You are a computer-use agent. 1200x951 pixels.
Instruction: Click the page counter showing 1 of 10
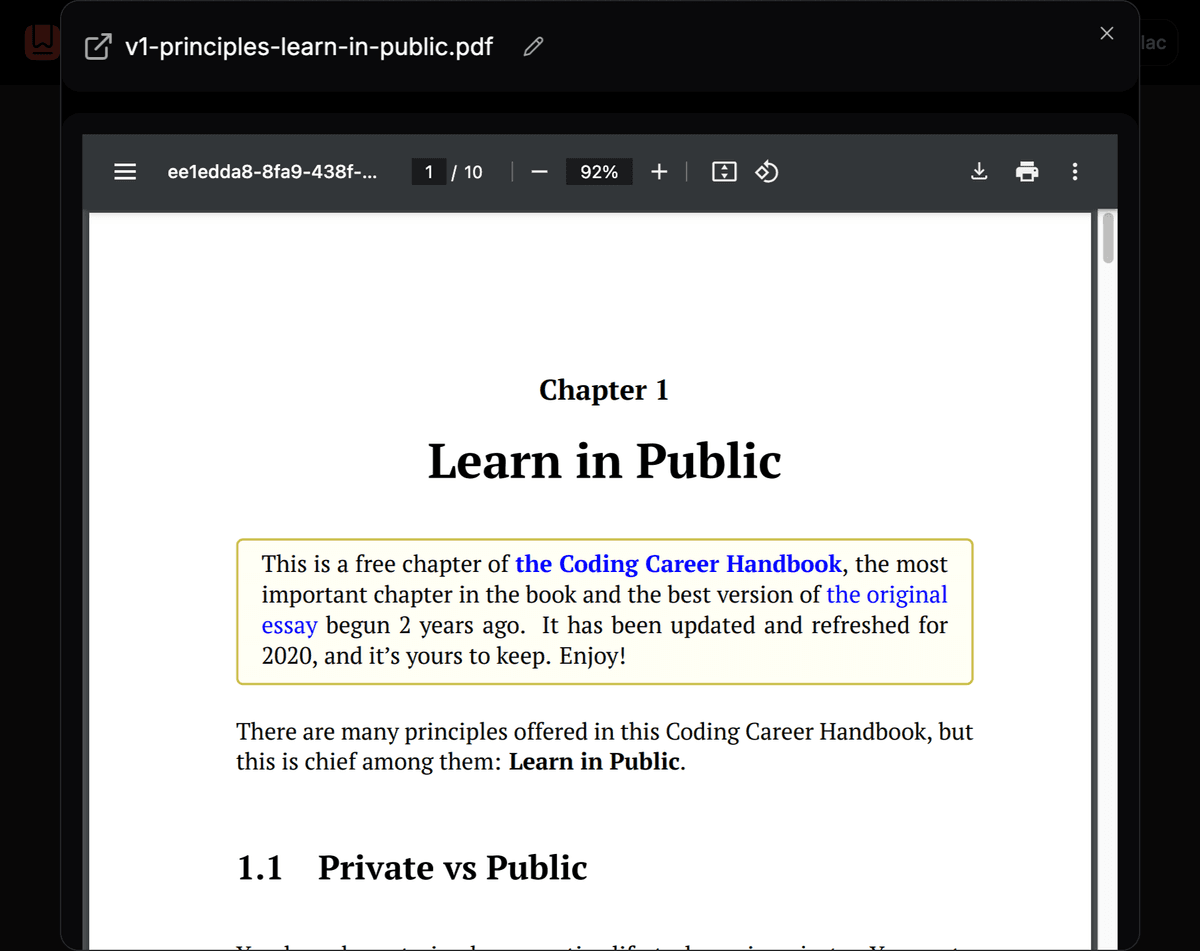(448, 171)
